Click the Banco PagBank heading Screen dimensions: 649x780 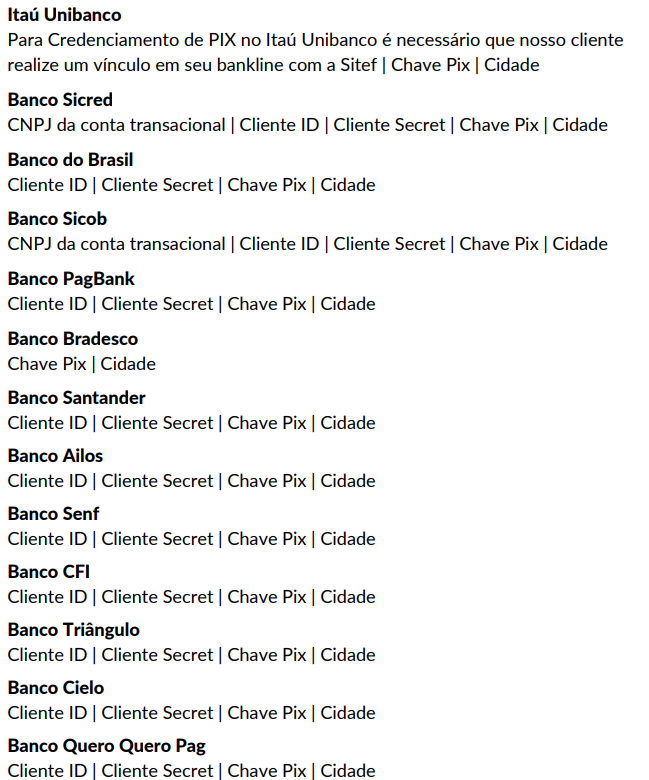click(71, 280)
